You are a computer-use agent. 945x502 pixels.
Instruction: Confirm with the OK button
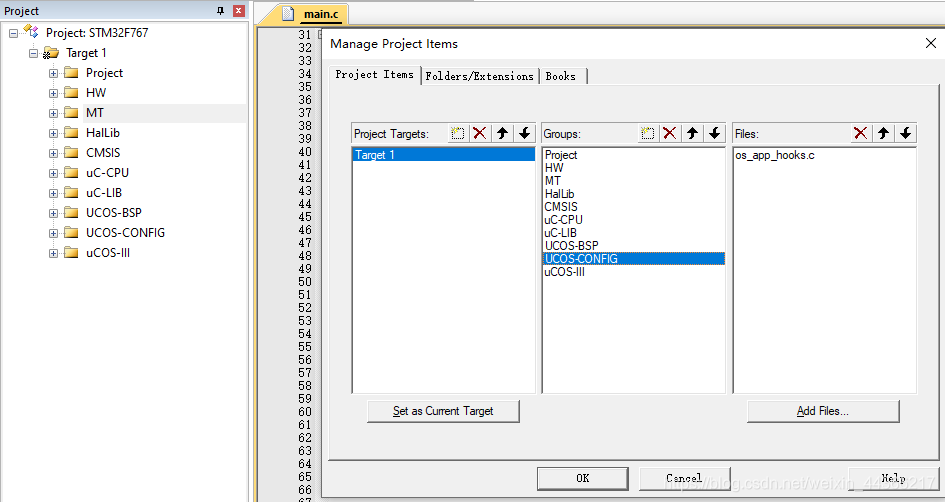pyautogui.click(x=583, y=478)
